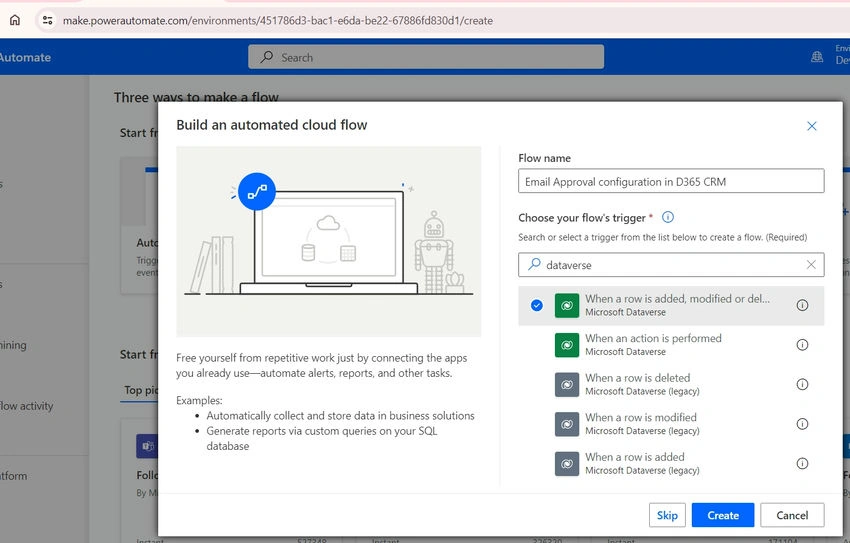This screenshot has height=543, width=850.
Task: Click the Flow name text field
Action: [671, 181]
